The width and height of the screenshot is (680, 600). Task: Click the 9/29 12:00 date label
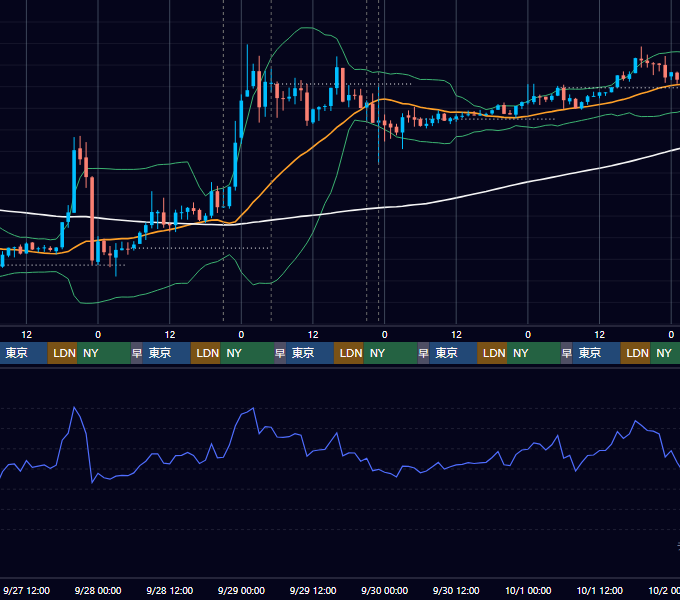click(313, 590)
